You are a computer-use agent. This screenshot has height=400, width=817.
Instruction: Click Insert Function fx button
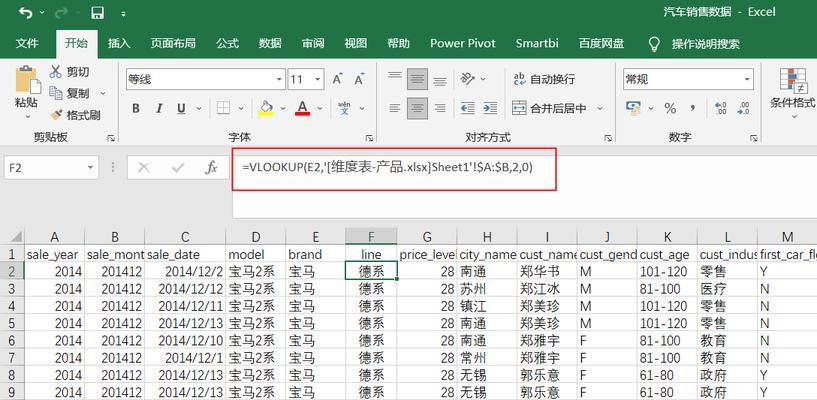click(x=211, y=168)
